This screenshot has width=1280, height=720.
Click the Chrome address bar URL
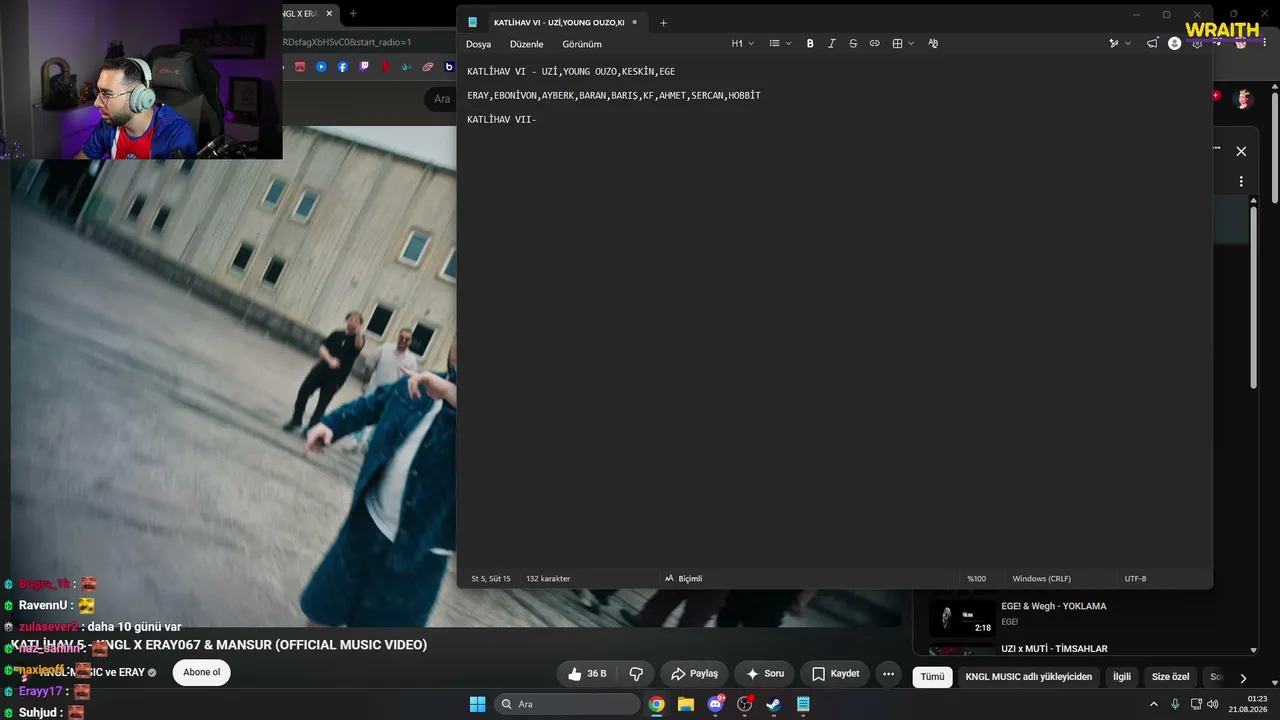347,42
